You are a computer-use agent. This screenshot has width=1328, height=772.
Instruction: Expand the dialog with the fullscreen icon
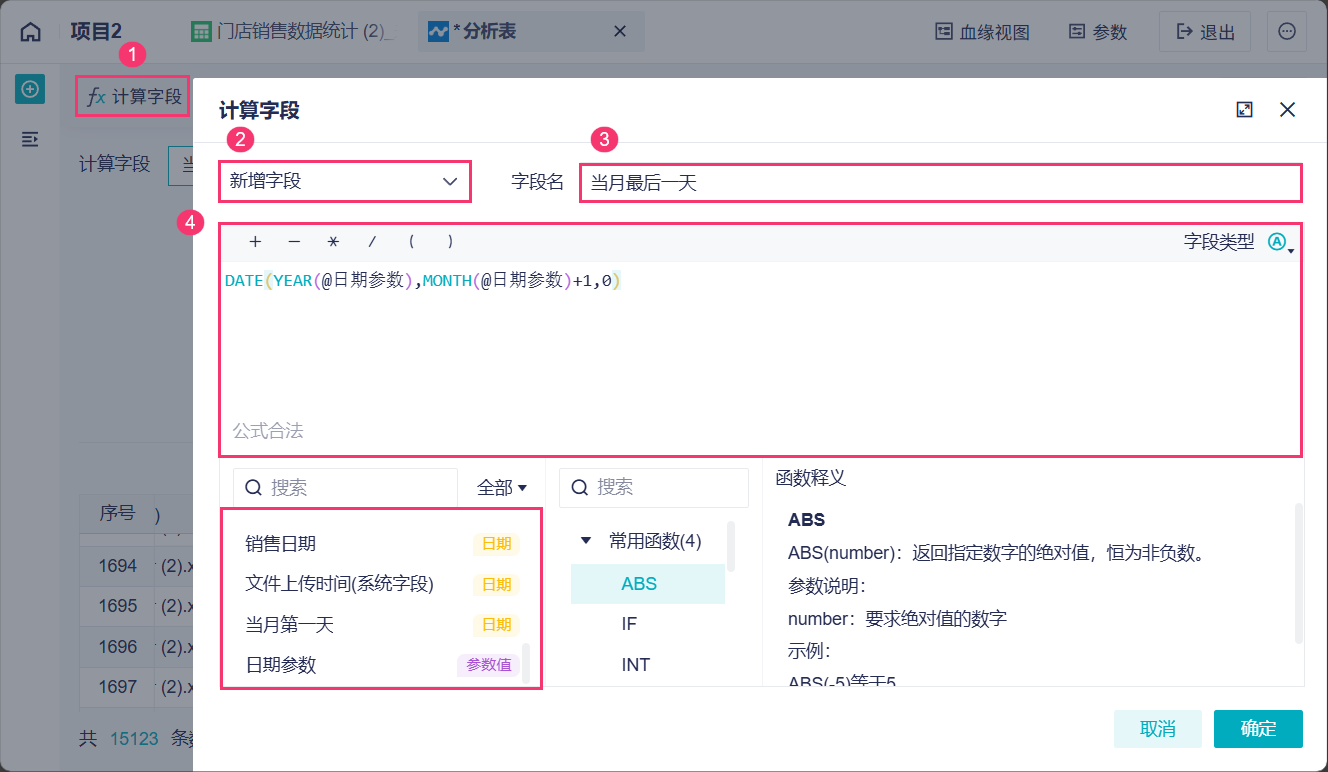click(1245, 110)
